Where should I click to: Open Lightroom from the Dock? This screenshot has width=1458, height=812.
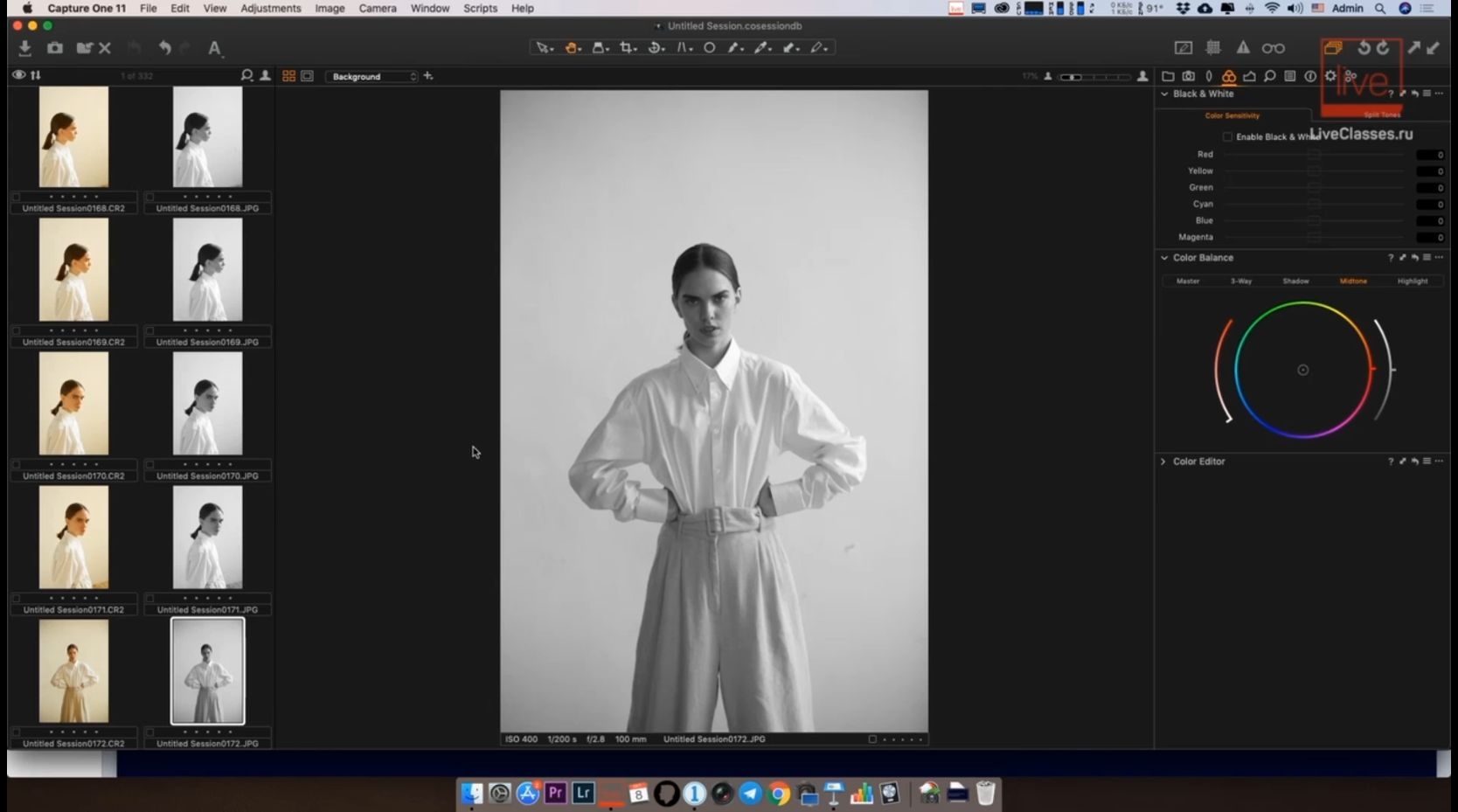pyautogui.click(x=583, y=793)
